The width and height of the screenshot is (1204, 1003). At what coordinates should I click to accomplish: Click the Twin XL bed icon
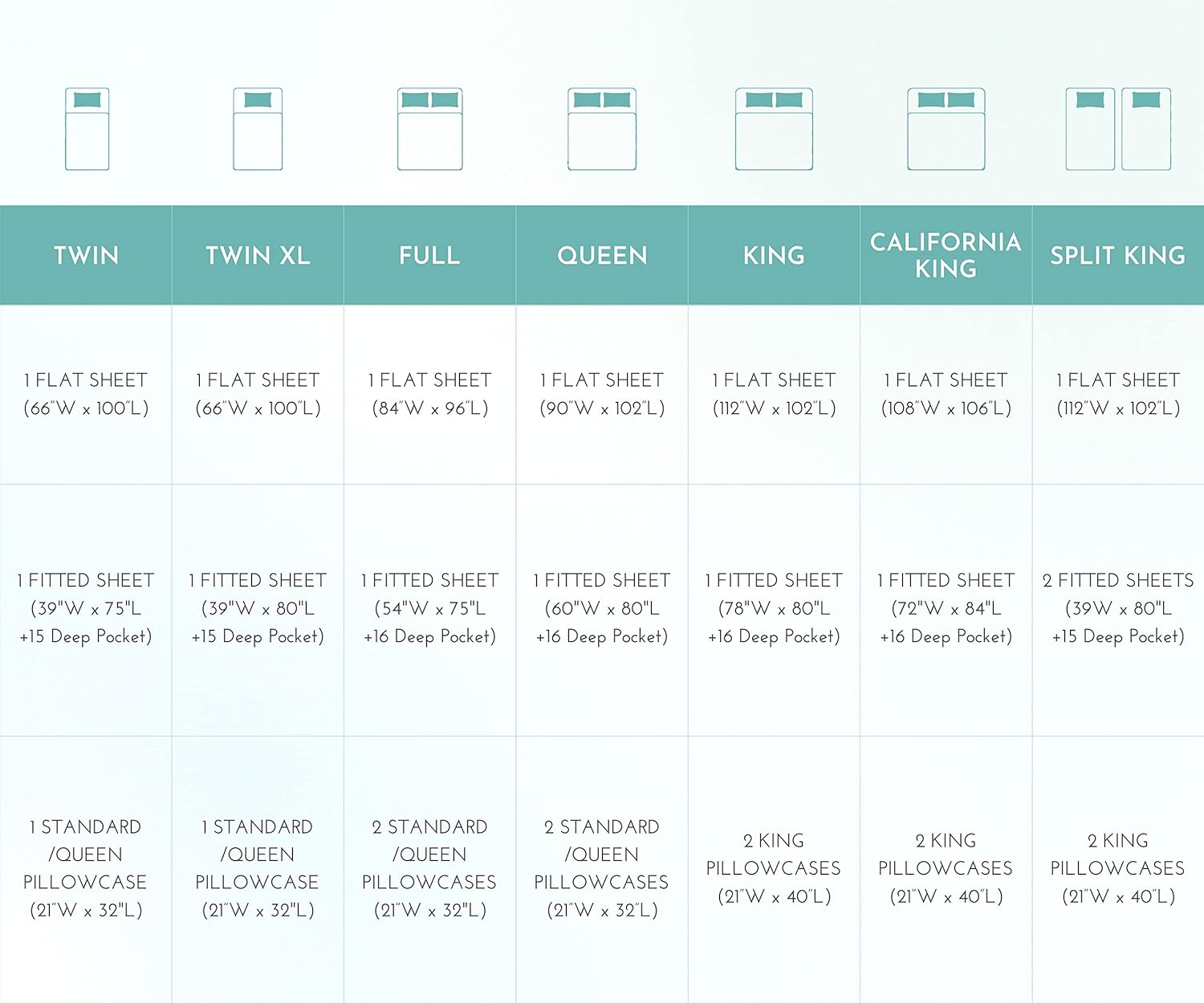coord(258,129)
